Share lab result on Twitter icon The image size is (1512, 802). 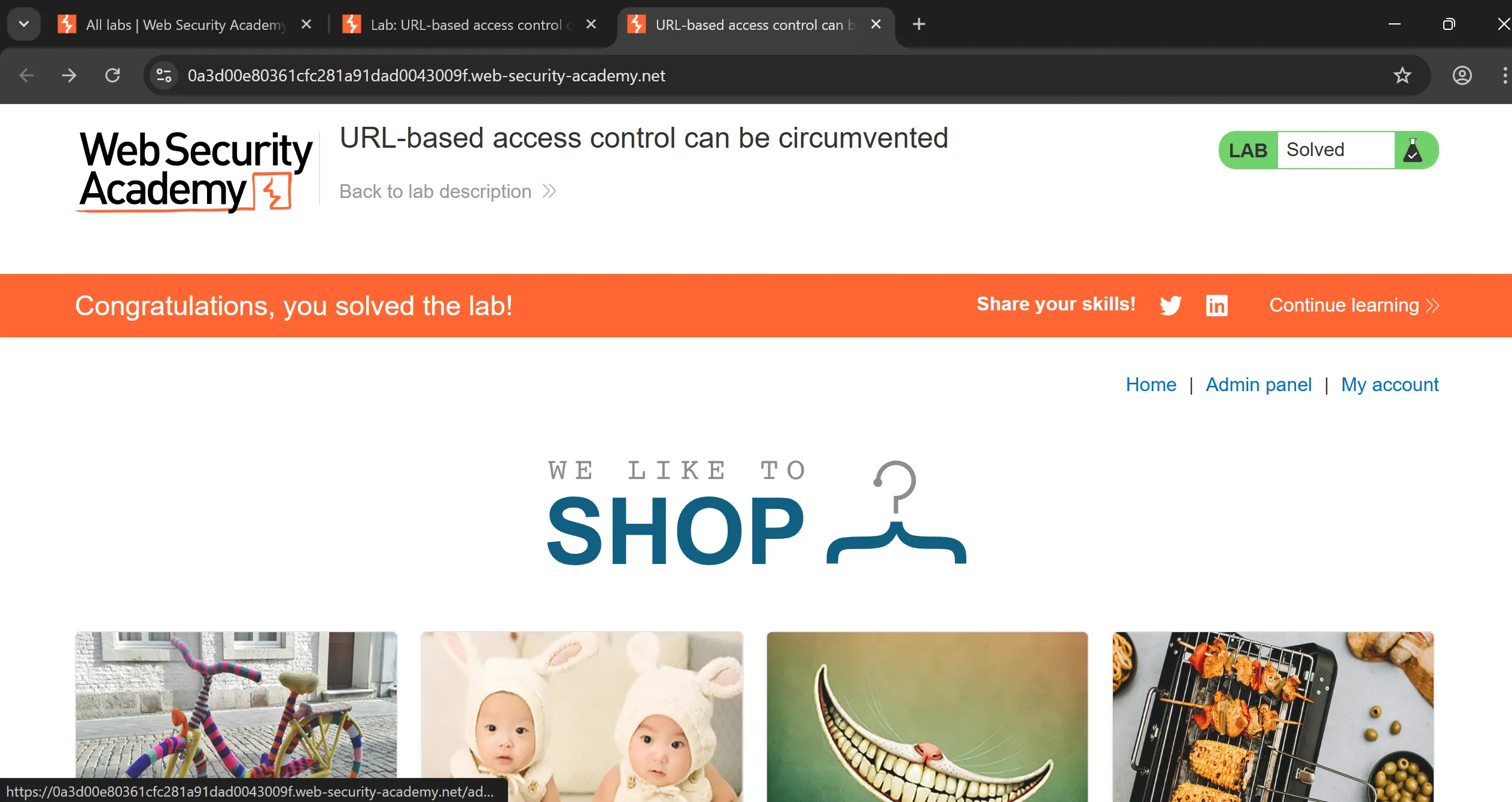coord(1170,305)
